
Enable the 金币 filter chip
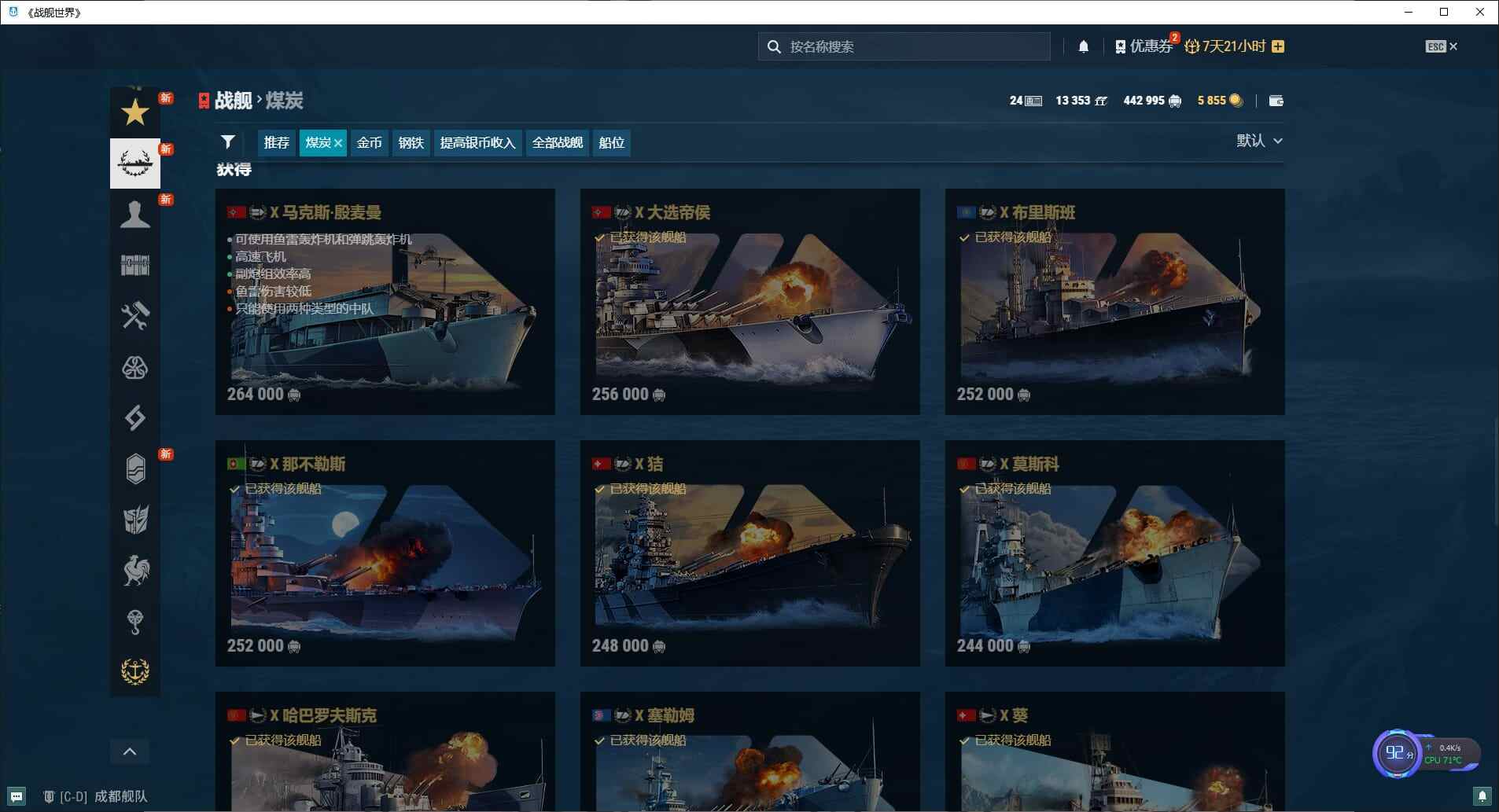coord(369,142)
